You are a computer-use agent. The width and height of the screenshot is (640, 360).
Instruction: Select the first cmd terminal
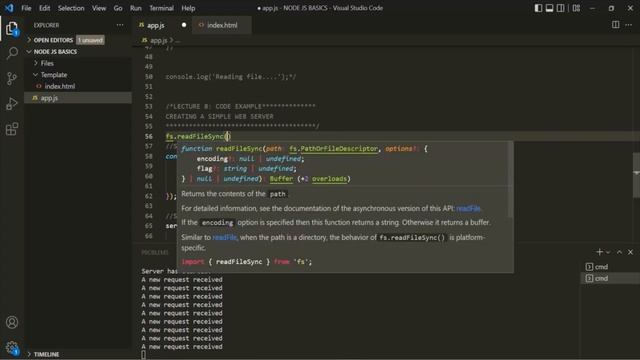[x=610, y=267]
